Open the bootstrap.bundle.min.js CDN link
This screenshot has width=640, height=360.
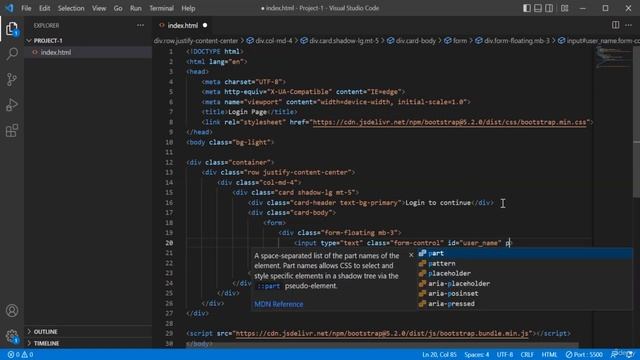point(383,333)
